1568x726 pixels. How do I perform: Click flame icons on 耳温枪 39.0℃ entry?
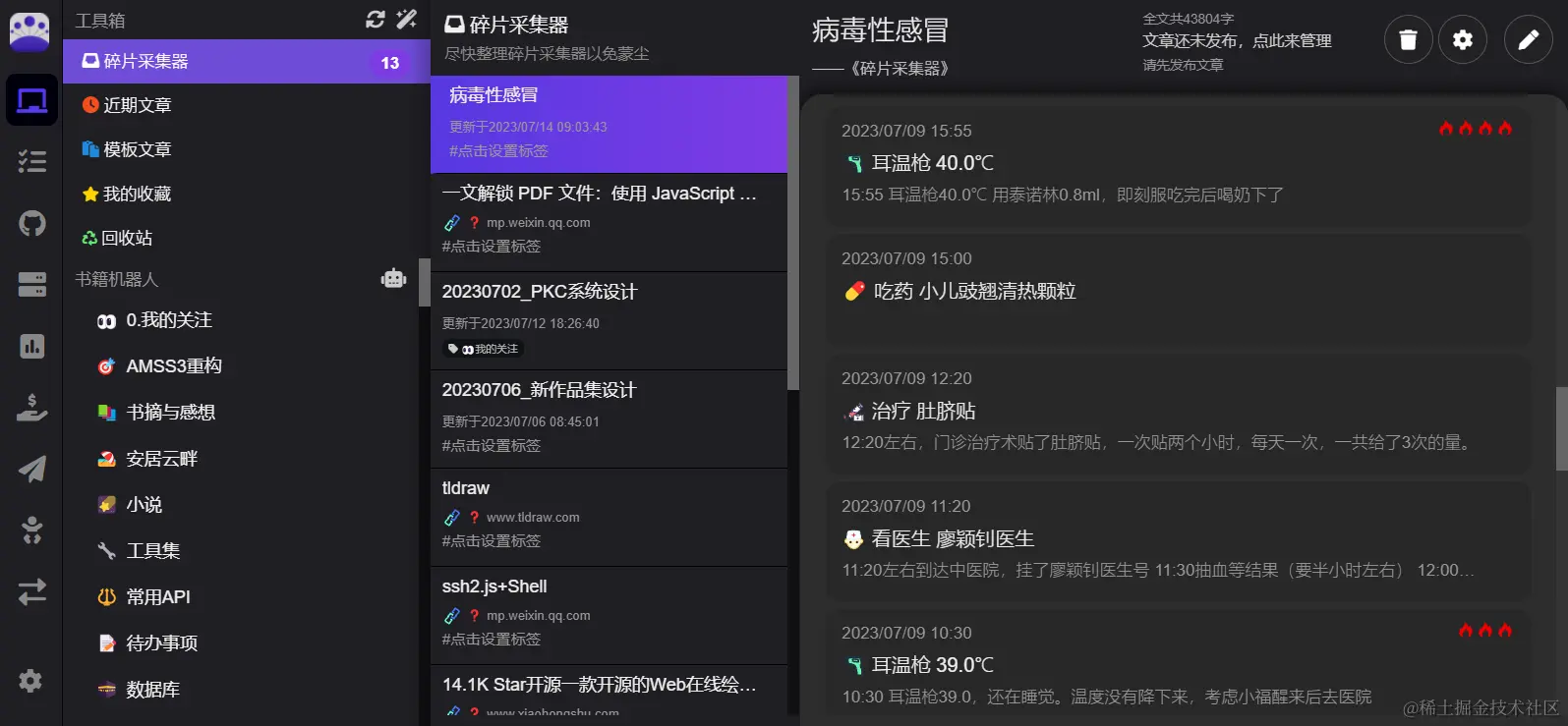(x=1485, y=630)
